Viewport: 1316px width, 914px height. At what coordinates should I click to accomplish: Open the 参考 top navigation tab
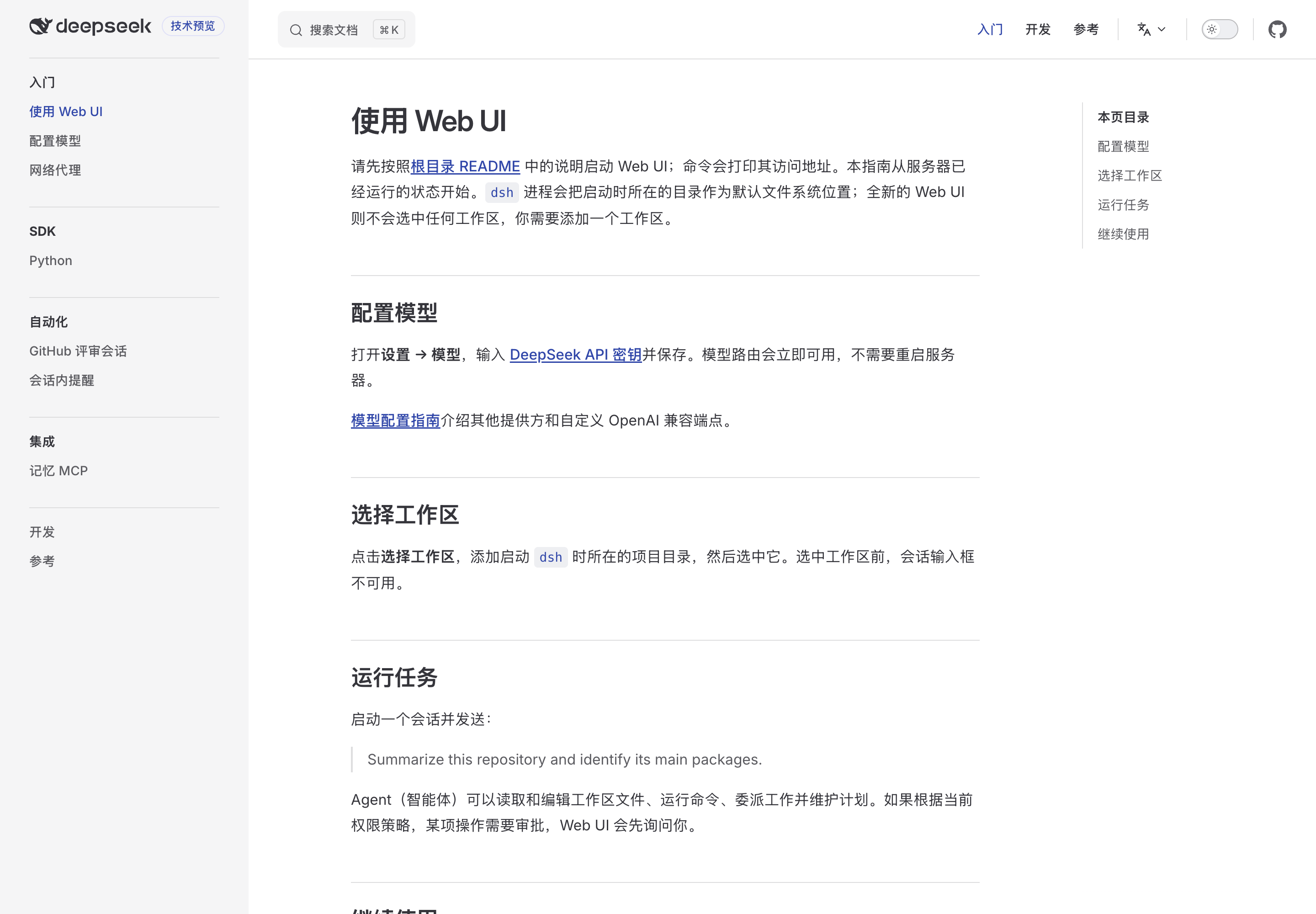[x=1086, y=29]
